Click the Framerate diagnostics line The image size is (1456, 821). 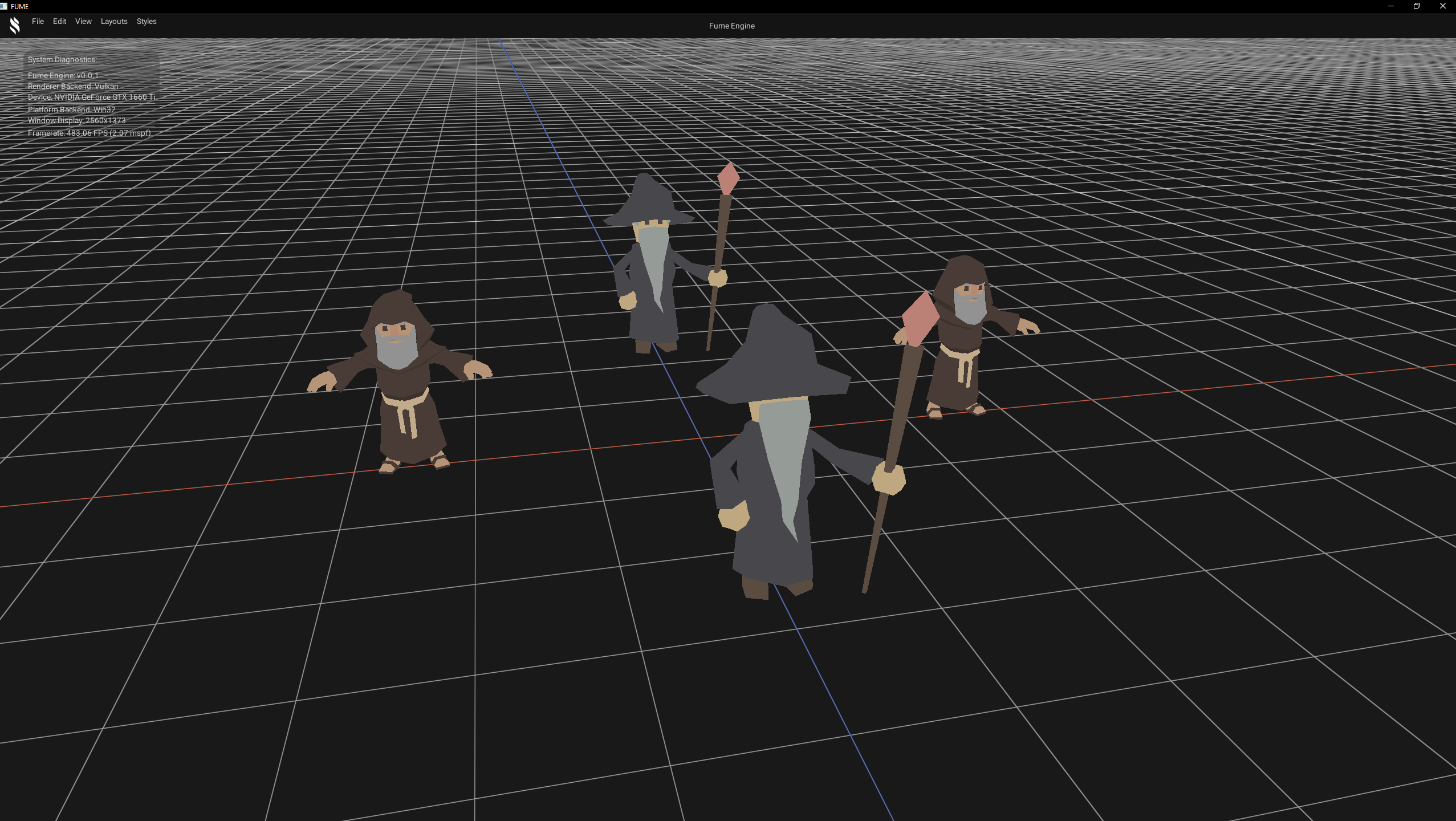coord(89,133)
